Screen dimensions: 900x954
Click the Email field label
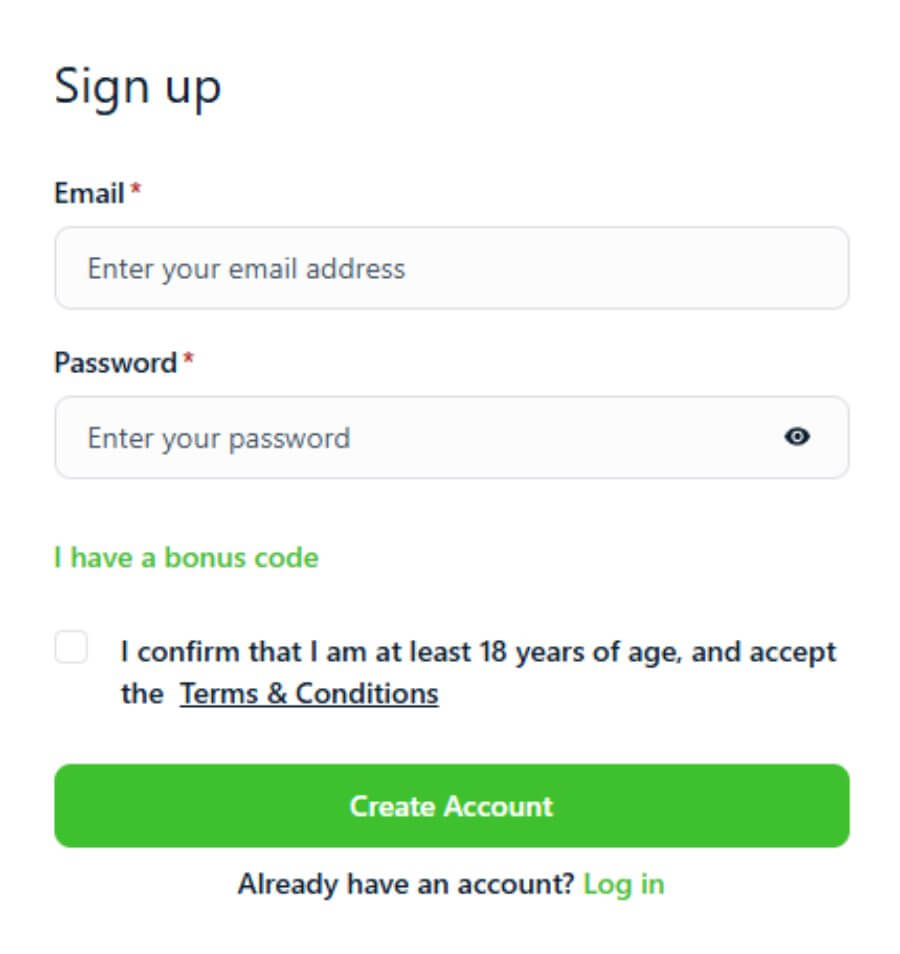89,193
